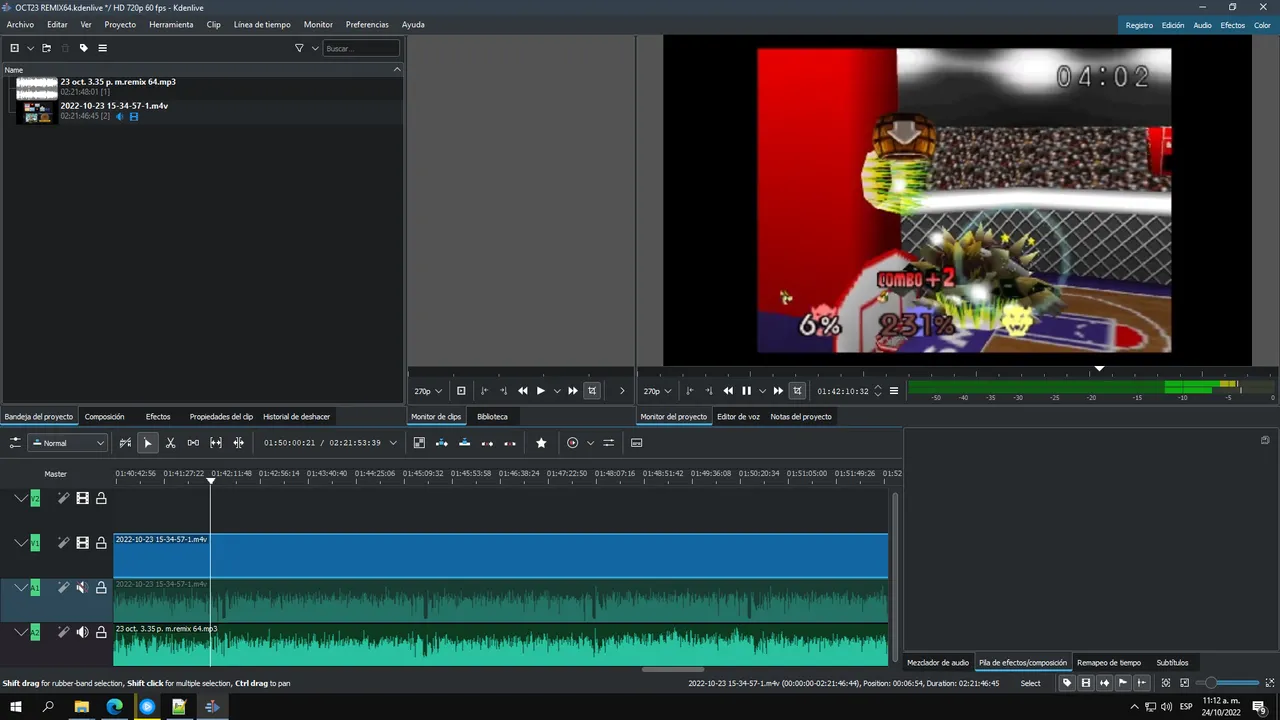Viewport: 1280px width, 720px height.
Task: Pause playback in project monitor
Action: 746,391
